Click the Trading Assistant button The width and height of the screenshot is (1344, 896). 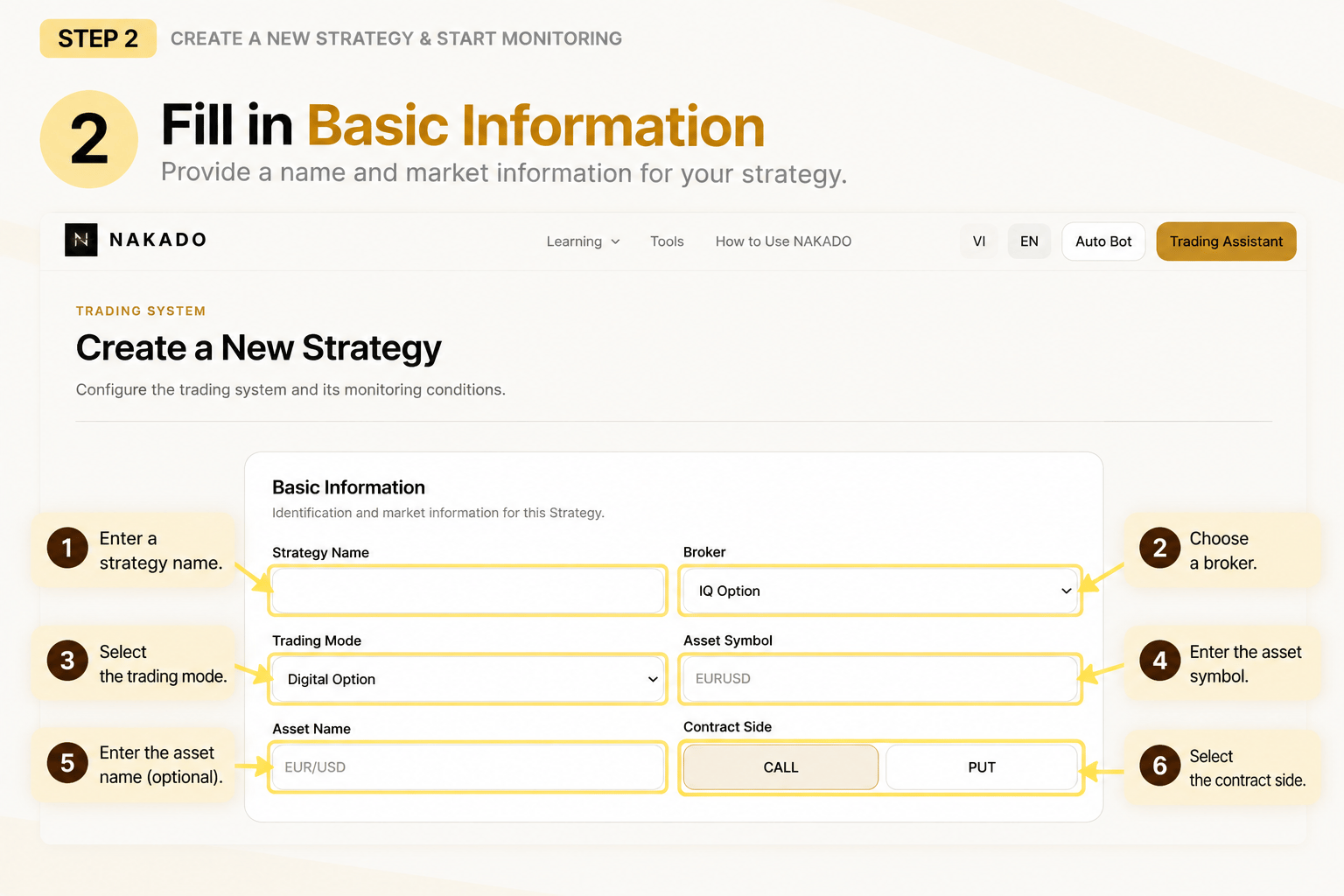point(1226,241)
